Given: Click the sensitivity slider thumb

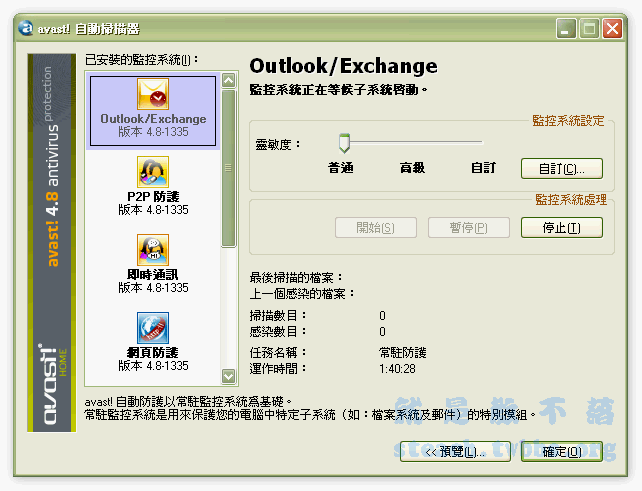Looking at the screenshot, I should tap(344, 143).
